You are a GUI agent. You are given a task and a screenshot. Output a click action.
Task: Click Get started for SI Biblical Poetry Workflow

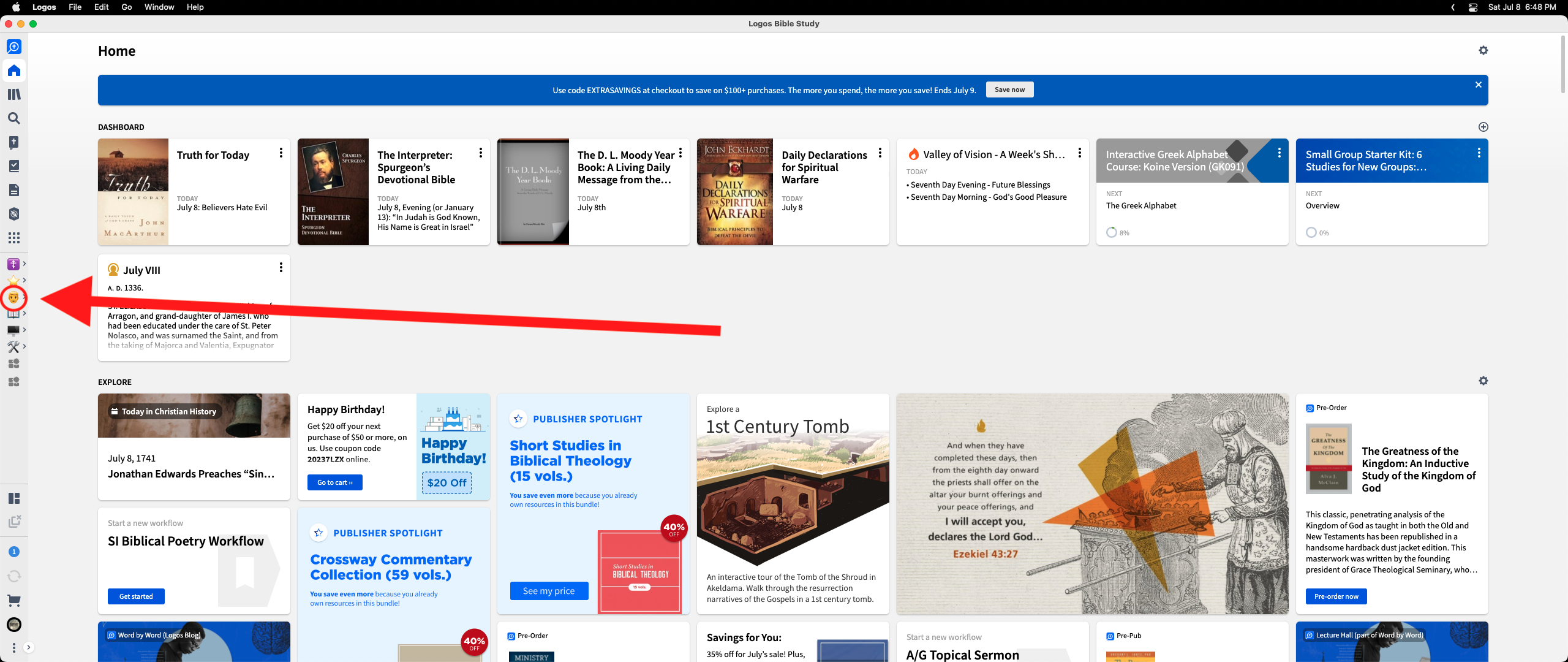click(136, 596)
